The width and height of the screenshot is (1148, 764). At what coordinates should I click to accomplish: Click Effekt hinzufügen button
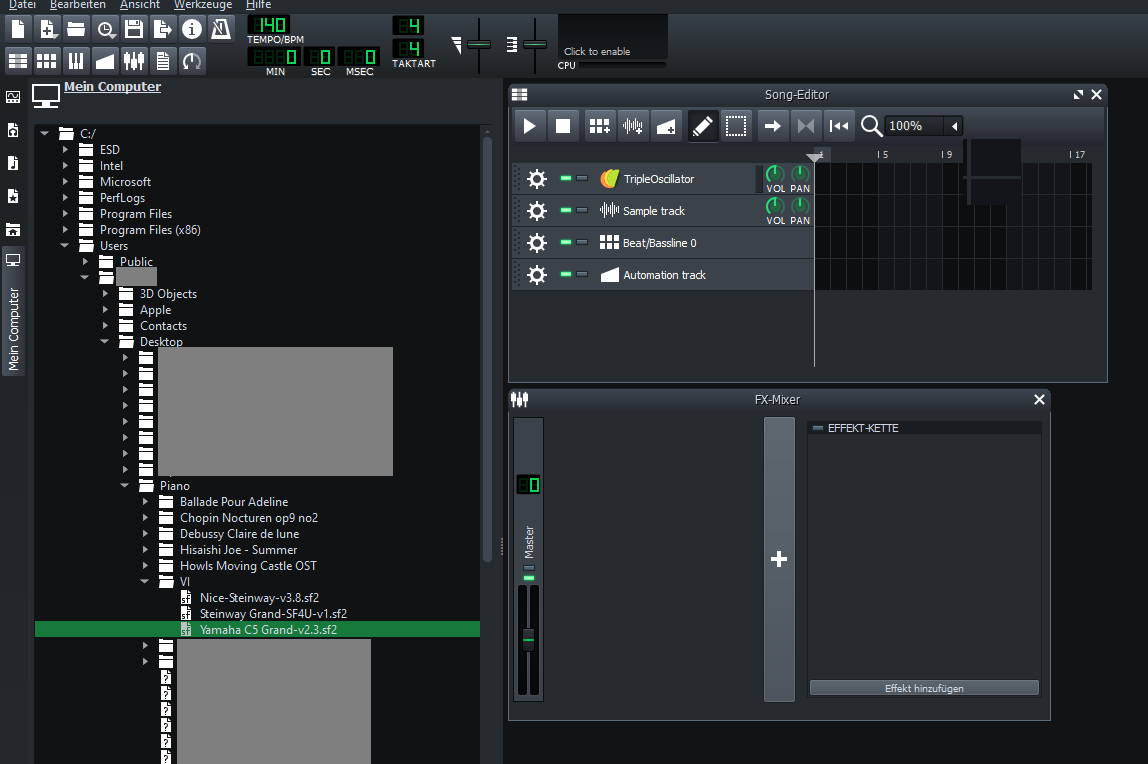924,688
